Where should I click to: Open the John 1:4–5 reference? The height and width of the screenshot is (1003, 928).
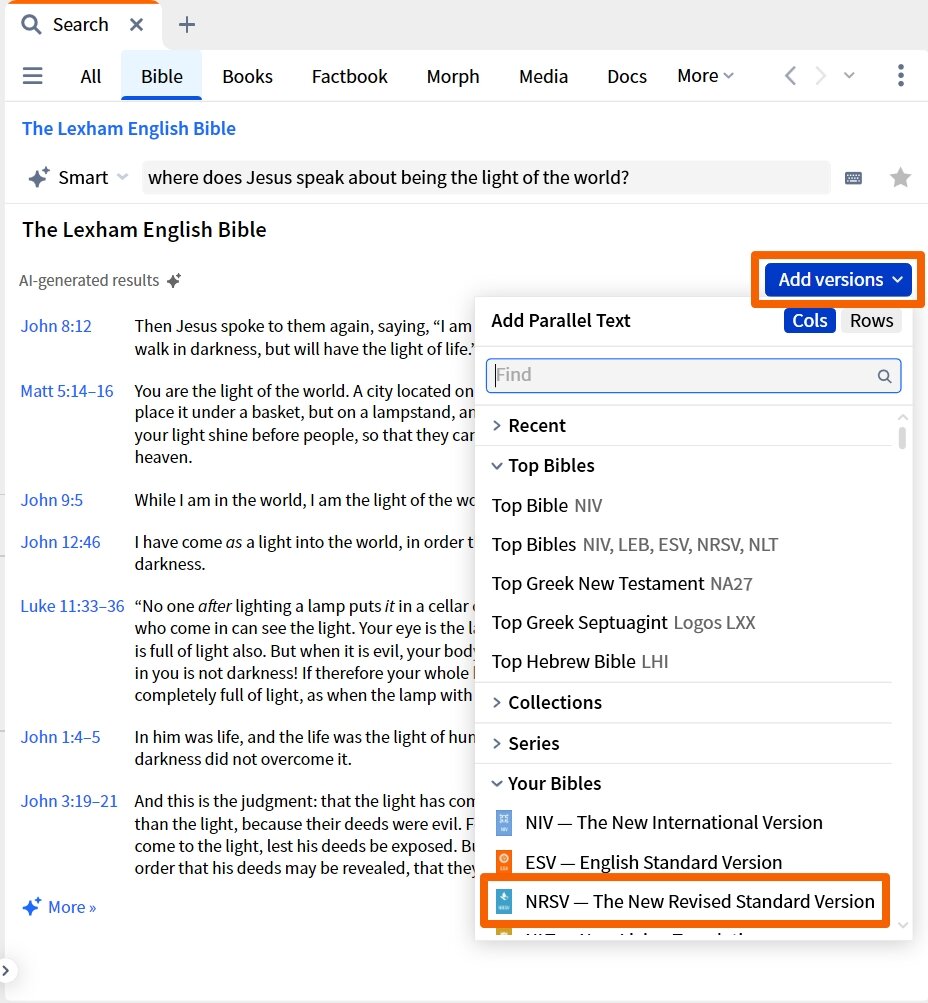click(60, 738)
